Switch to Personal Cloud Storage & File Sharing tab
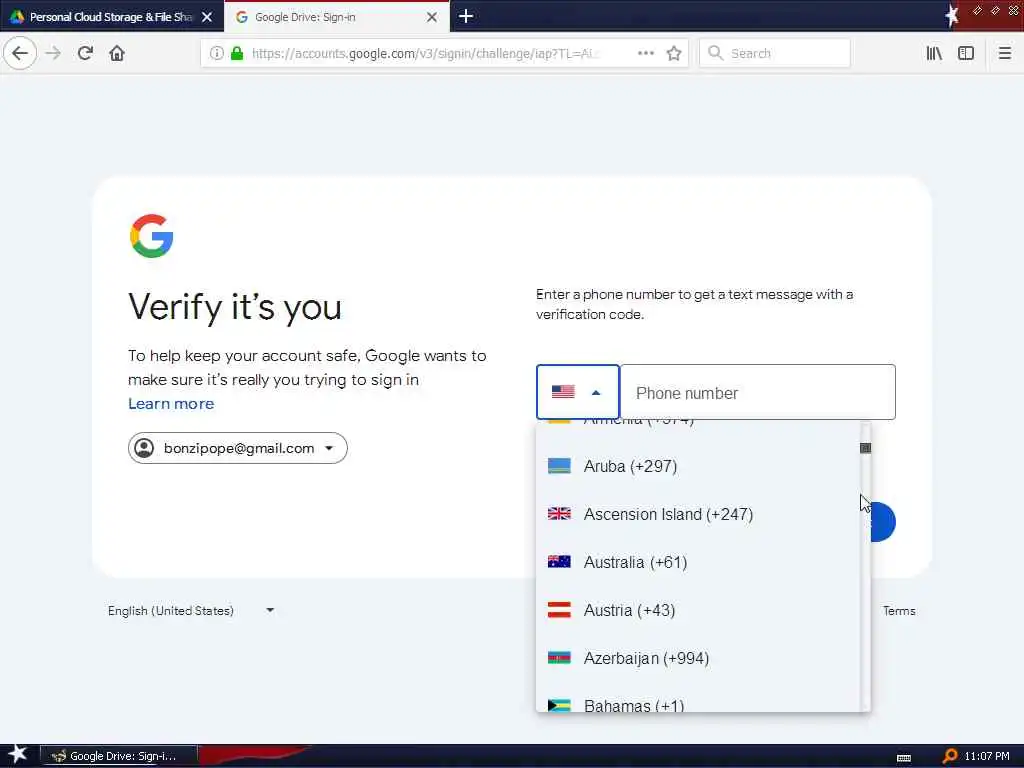1024x768 pixels. (x=112, y=16)
